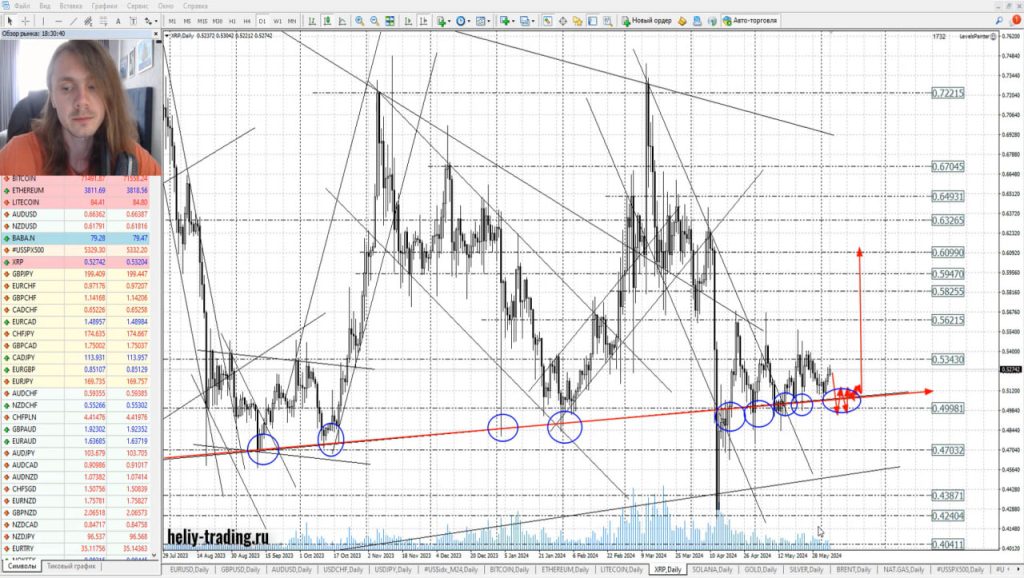The image size is (1024, 578).
Task: Switch chart to candlestick display
Action: pyautogui.click(x=326, y=20)
